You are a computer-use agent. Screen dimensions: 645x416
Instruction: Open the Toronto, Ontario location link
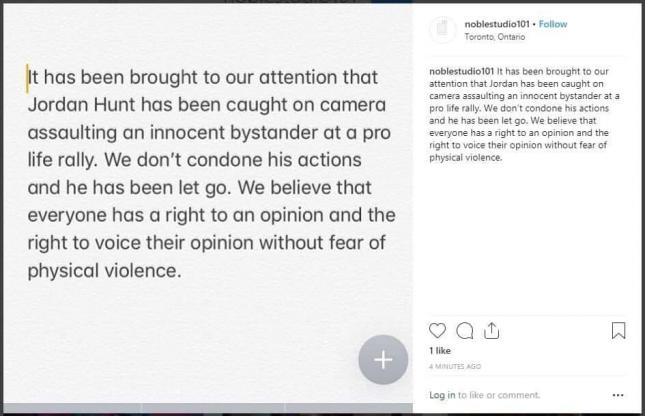[x=494, y=37]
